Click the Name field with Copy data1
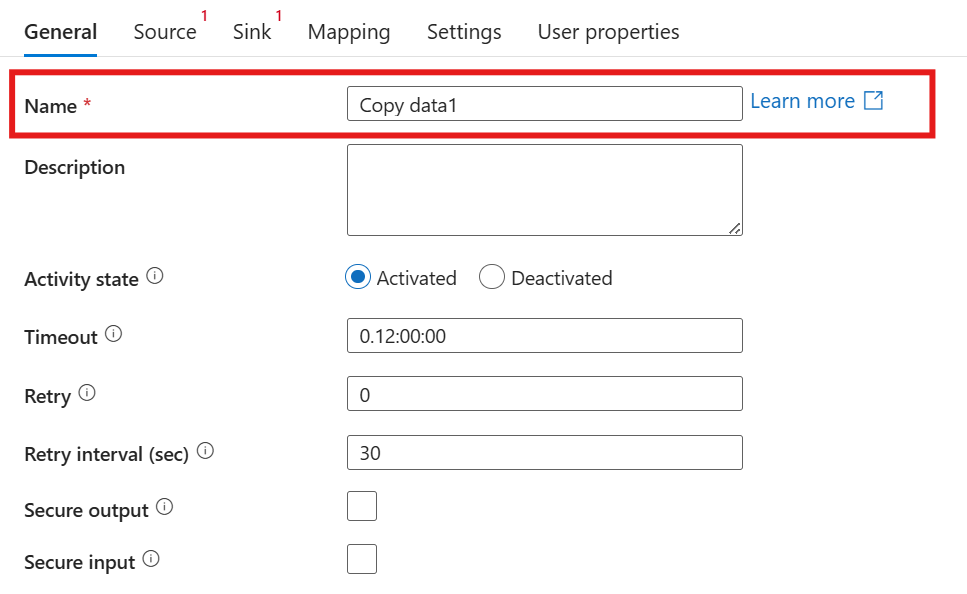The image size is (967, 594). [x=544, y=104]
